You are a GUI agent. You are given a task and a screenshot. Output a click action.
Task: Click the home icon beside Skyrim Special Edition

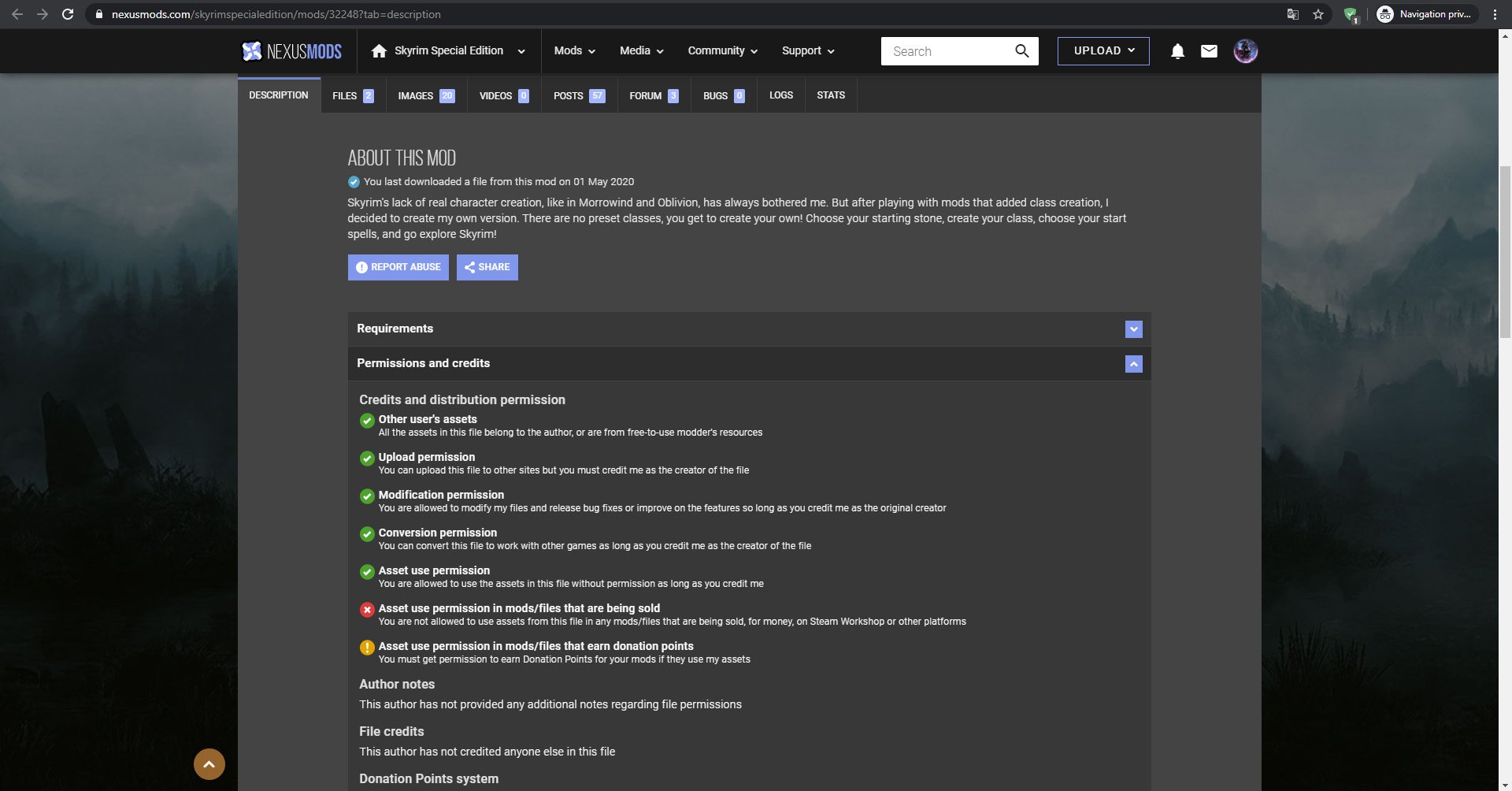pos(379,51)
